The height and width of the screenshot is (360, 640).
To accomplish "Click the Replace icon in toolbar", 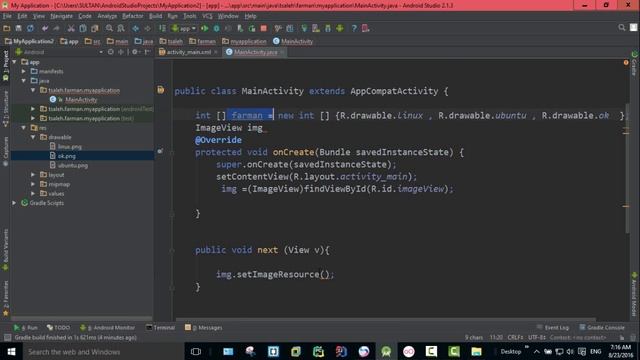I will pyautogui.click(x=121, y=28).
